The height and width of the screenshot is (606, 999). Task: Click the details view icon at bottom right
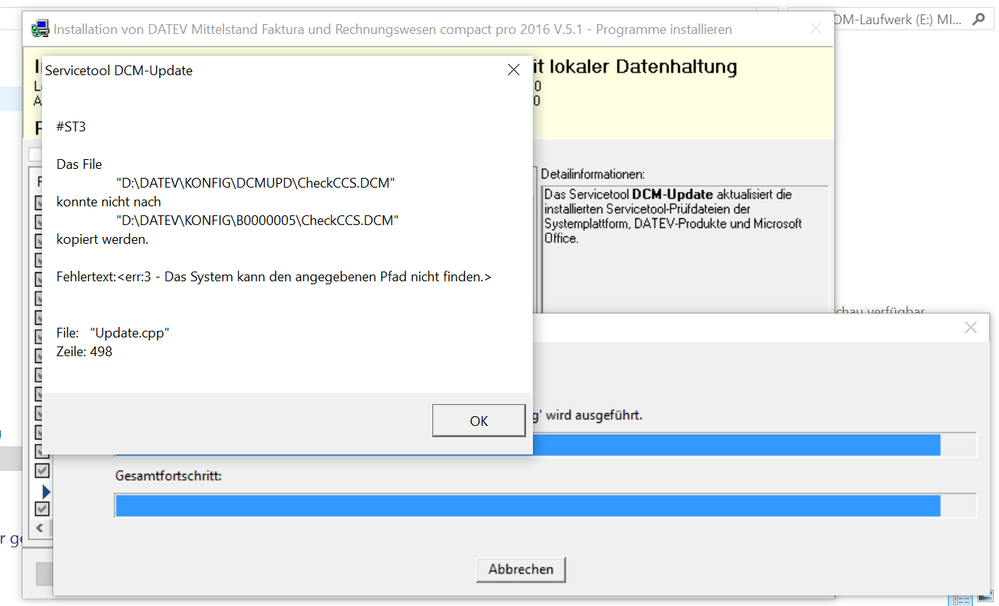961,599
